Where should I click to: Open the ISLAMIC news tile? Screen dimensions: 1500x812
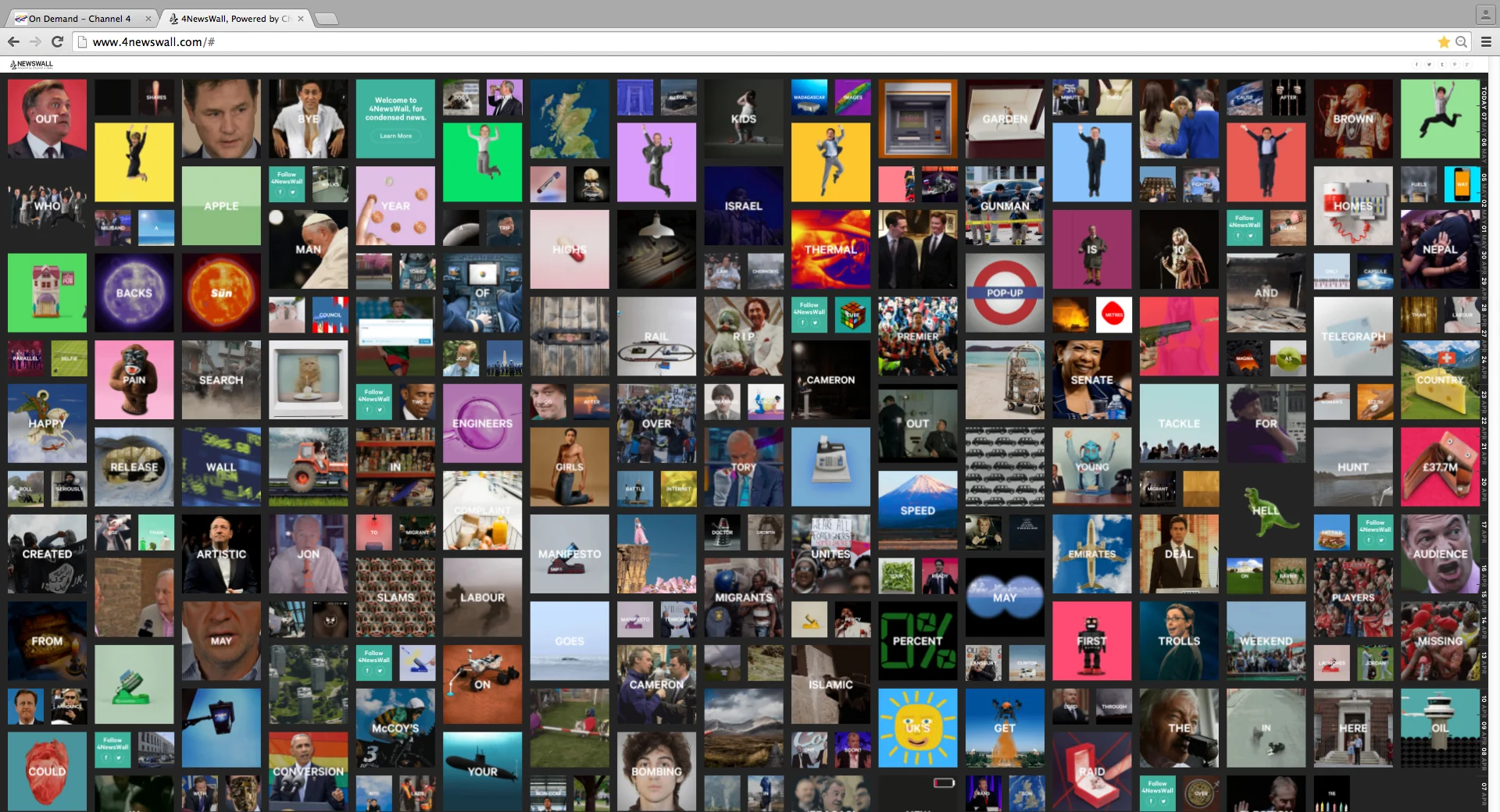pos(830,684)
